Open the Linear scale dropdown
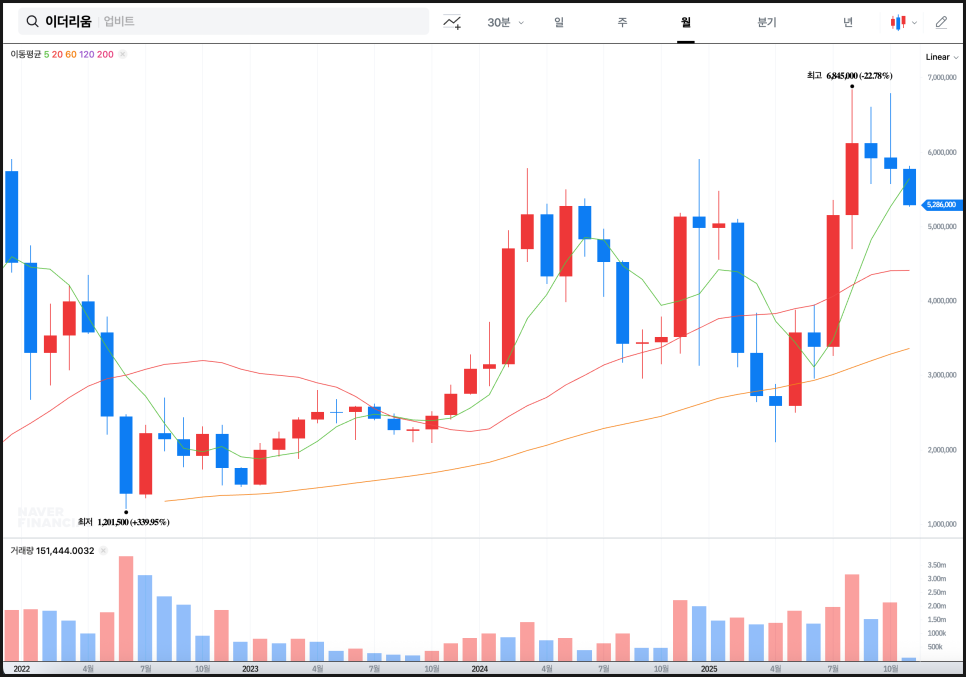This screenshot has width=966, height=677. [x=942, y=57]
